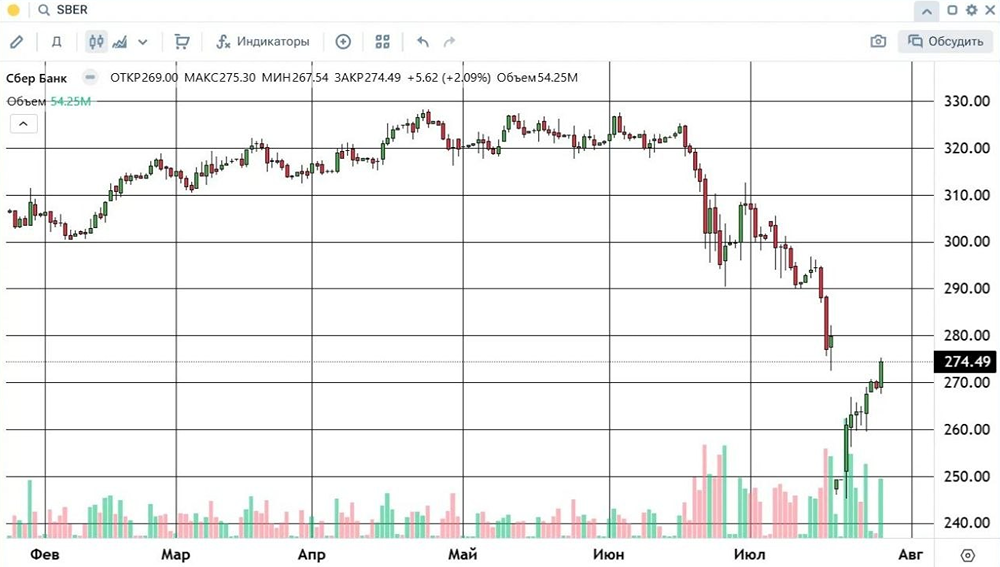This screenshot has width=1000, height=567.
Task: Open the layout grid icon
Action: tap(383, 42)
